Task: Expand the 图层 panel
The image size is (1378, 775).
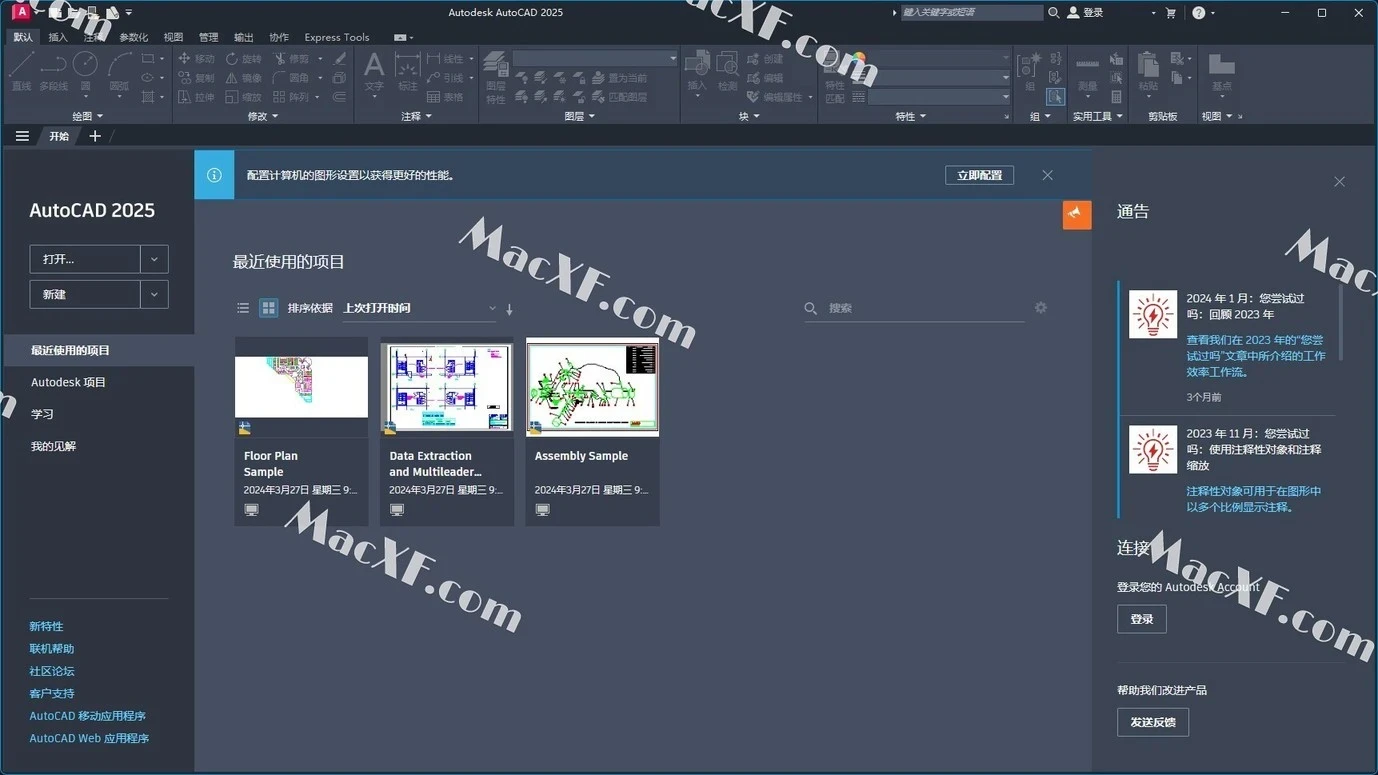Action: [x=579, y=116]
